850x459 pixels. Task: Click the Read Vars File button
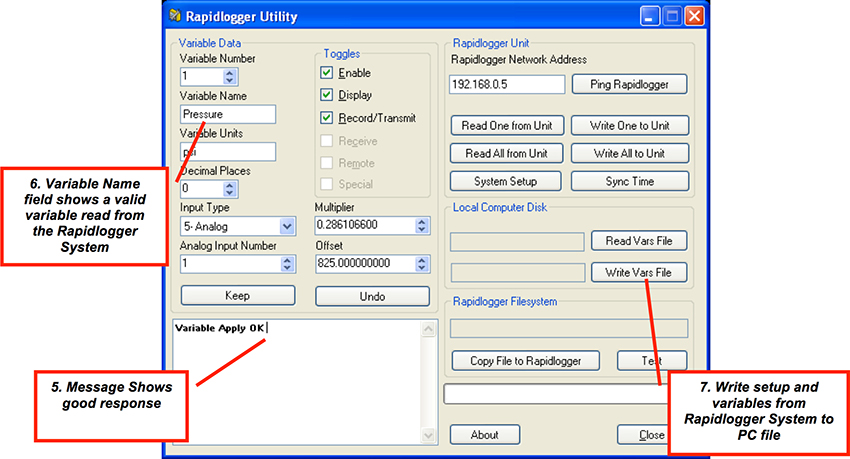click(x=639, y=241)
